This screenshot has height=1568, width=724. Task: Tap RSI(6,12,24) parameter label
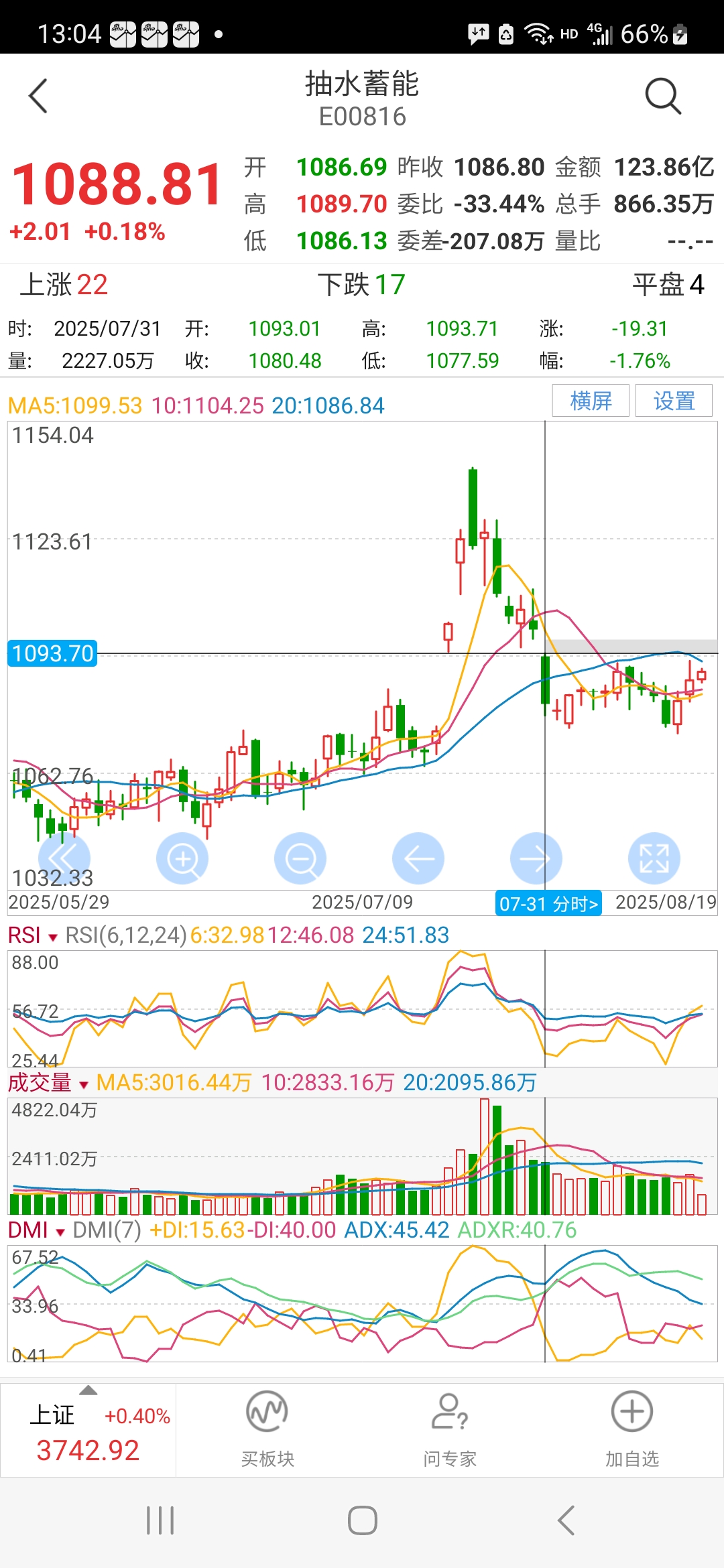(x=125, y=935)
